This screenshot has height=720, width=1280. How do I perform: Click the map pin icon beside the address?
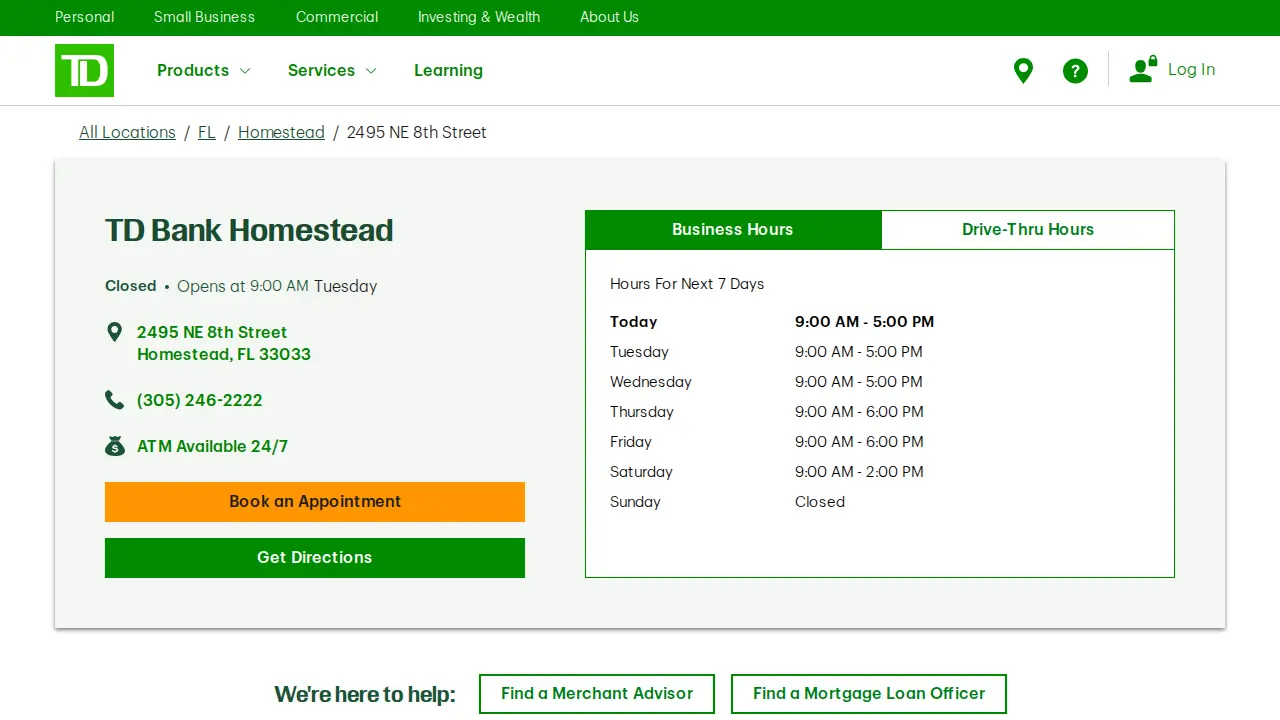(114, 332)
